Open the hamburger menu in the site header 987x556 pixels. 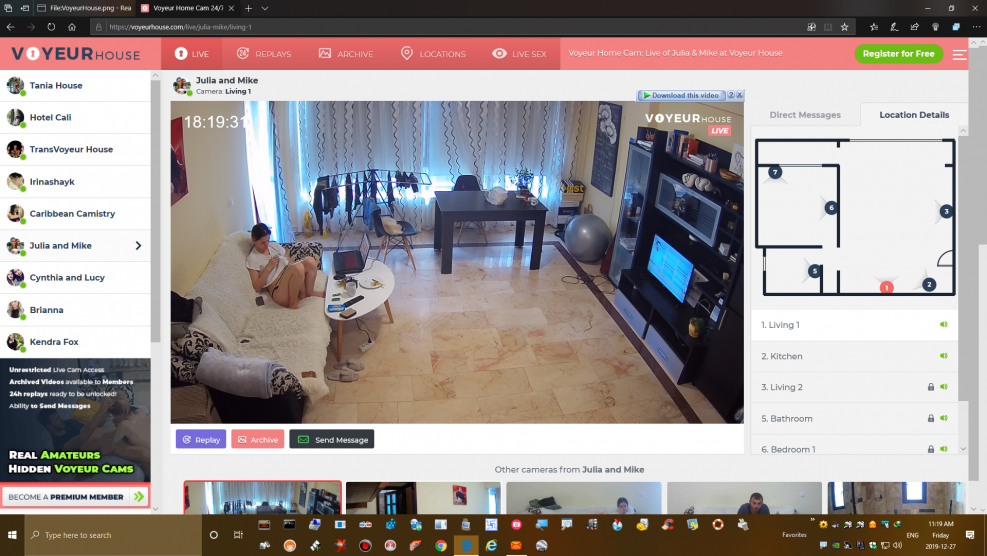[x=959, y=54]
